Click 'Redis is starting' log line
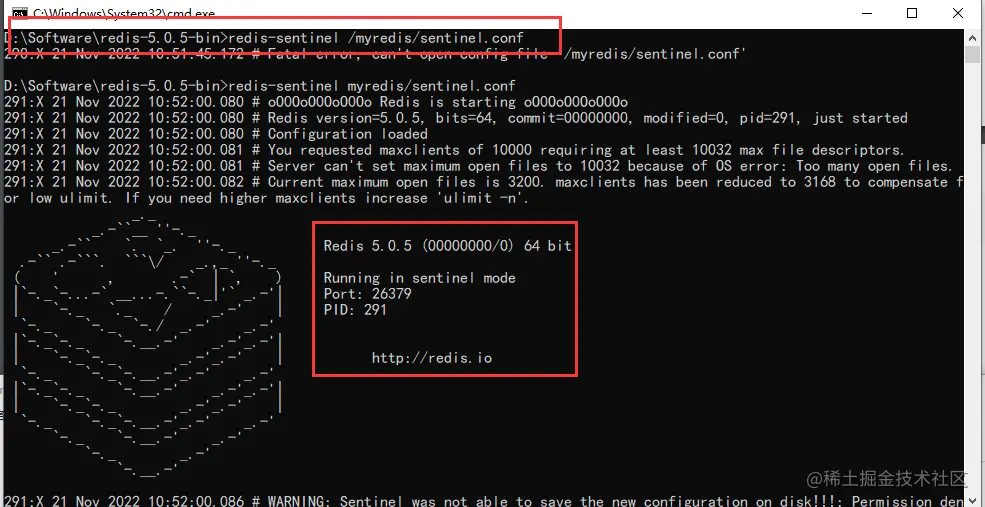 point(316,102)
